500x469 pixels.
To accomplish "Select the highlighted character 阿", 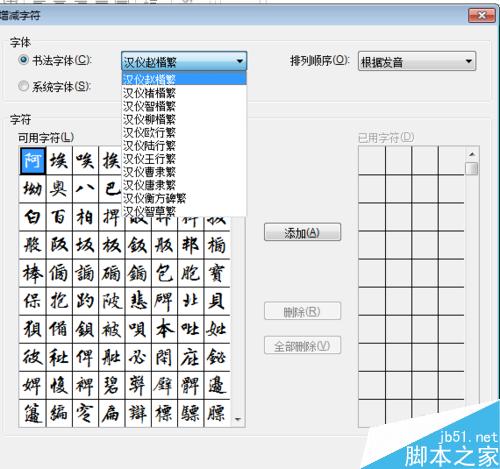I will coord(33,161).
